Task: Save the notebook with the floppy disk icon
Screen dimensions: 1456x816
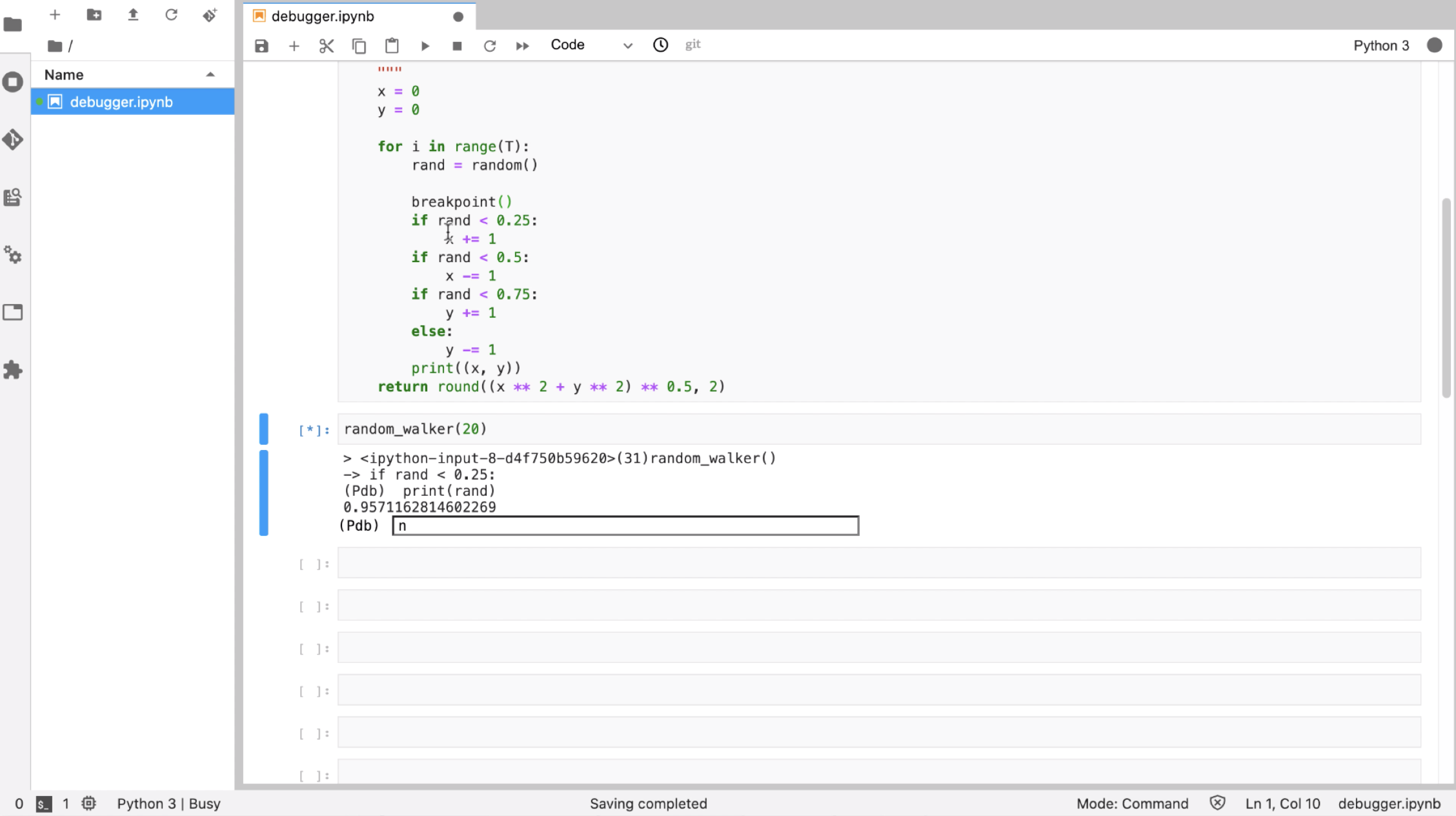Action: 261,46
